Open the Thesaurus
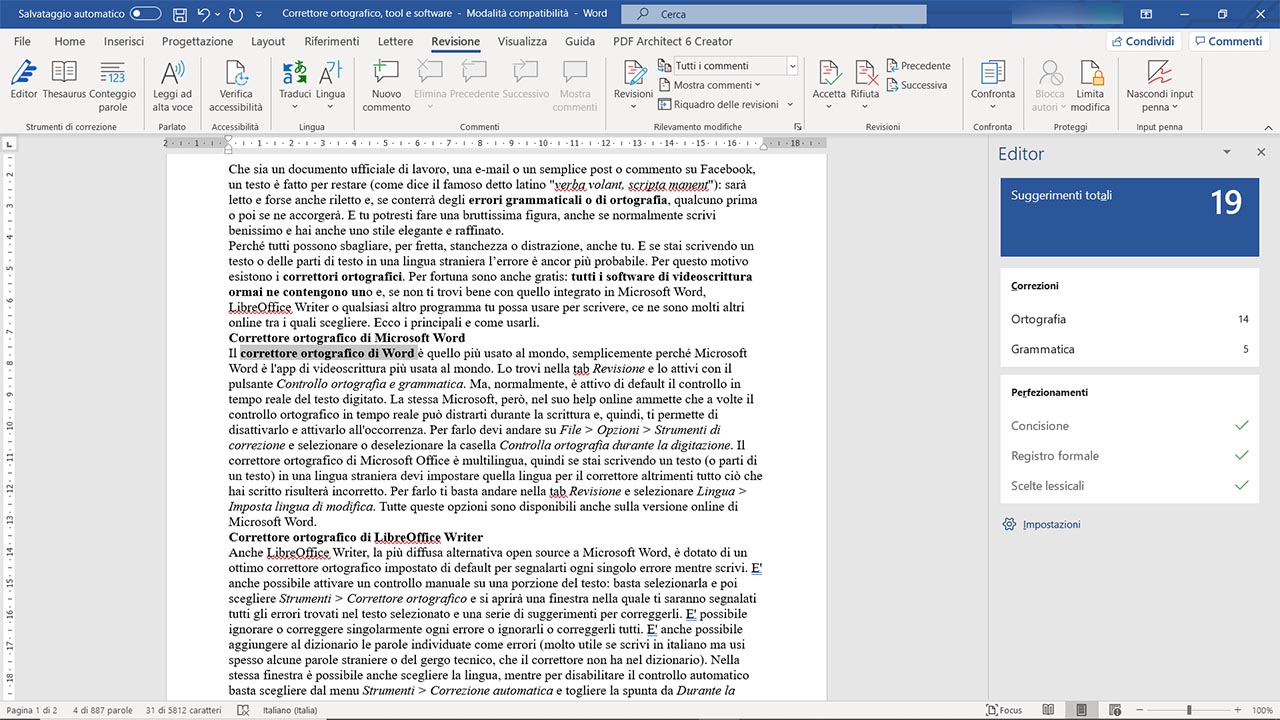Viewport: 1280px width, 720px height. 64,80
